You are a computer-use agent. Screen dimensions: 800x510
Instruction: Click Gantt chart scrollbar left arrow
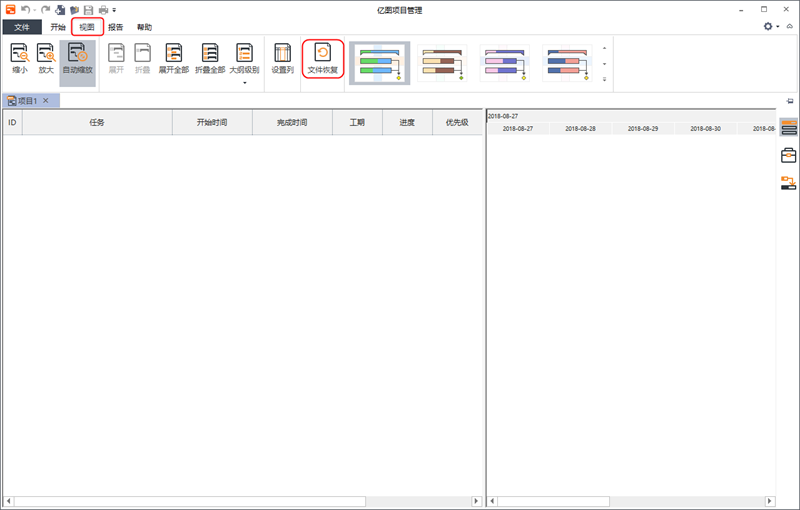pos(492,501)
